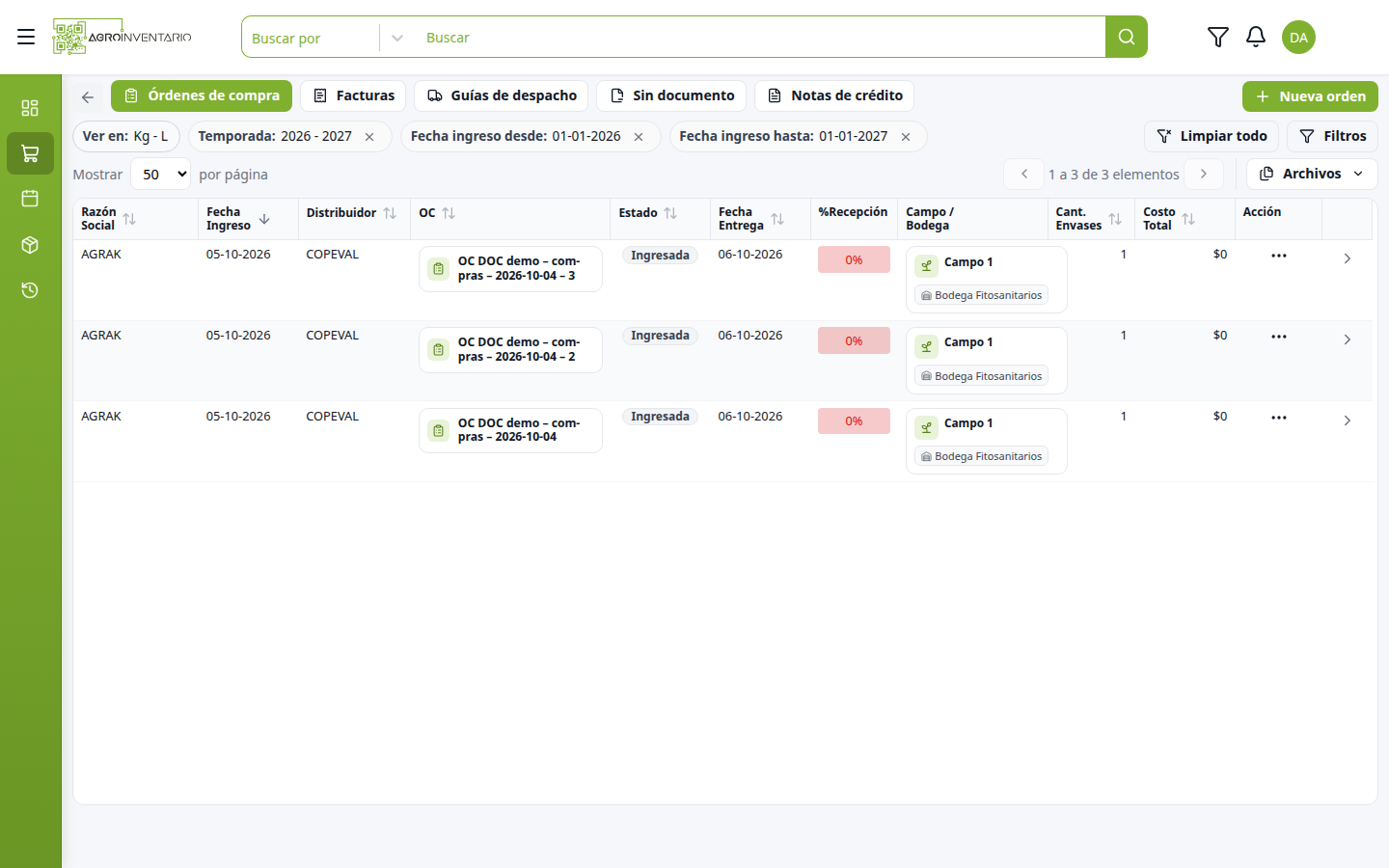
Task: Switch to Guías de despacho tab
Action: [502, 95]
